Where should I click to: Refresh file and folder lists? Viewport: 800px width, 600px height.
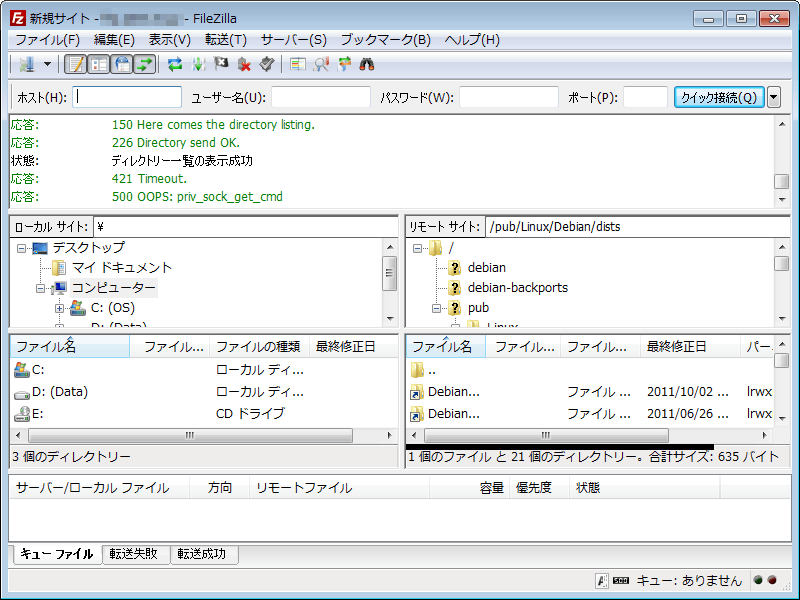(x=175, y=64)
